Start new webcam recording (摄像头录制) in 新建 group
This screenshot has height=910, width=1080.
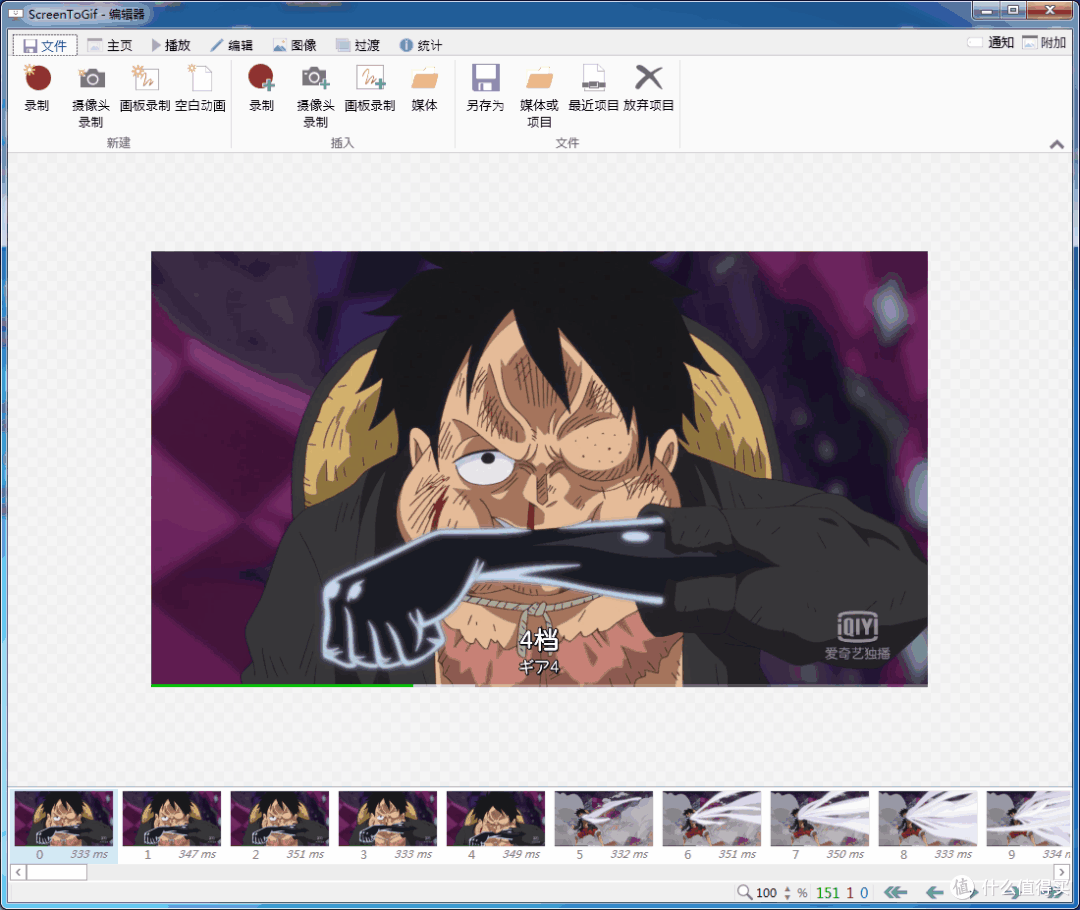[91, 96]
